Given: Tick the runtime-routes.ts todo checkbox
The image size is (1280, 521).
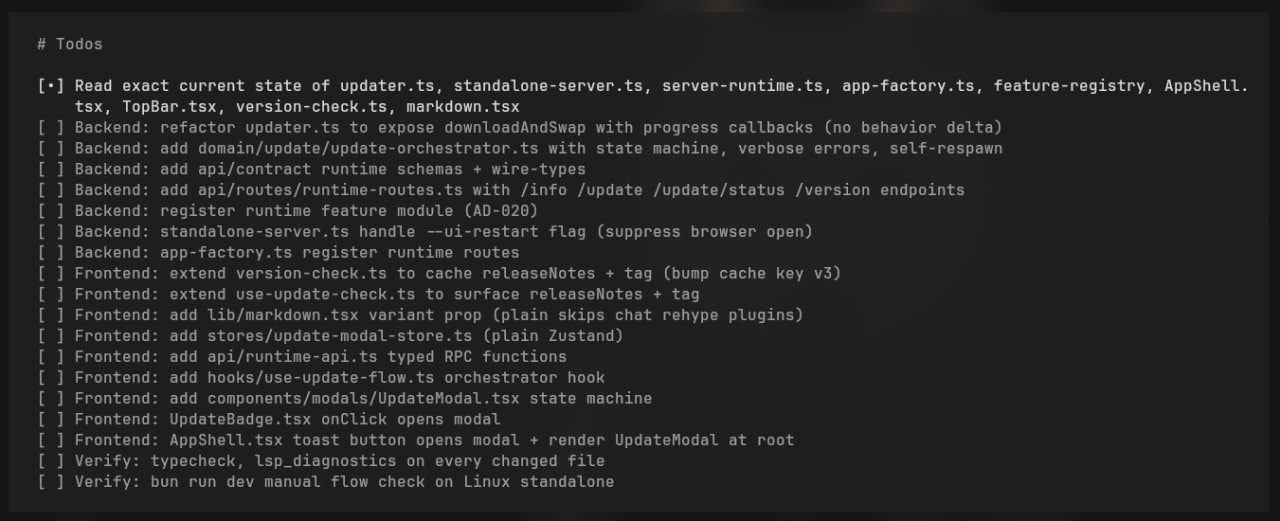Looking at the screenshot, I should [50, 190].
